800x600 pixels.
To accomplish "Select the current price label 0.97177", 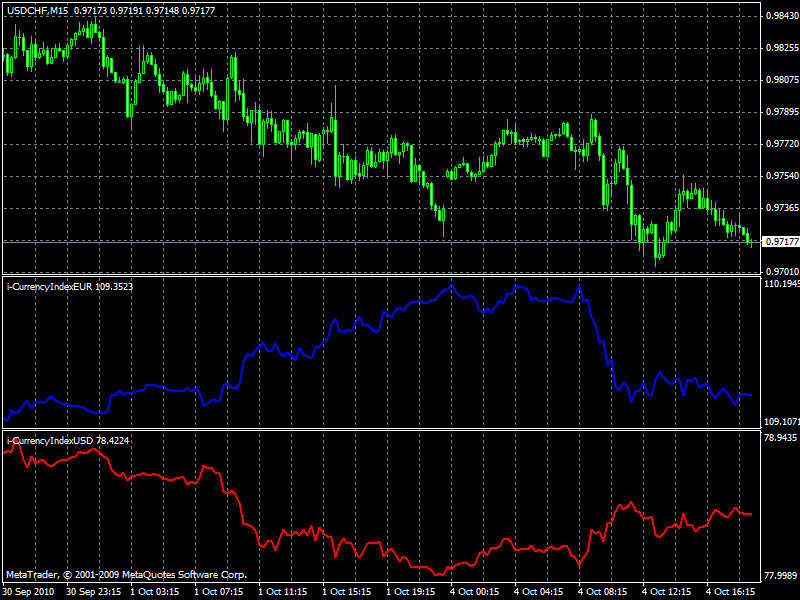I will [x=781, y=241].
